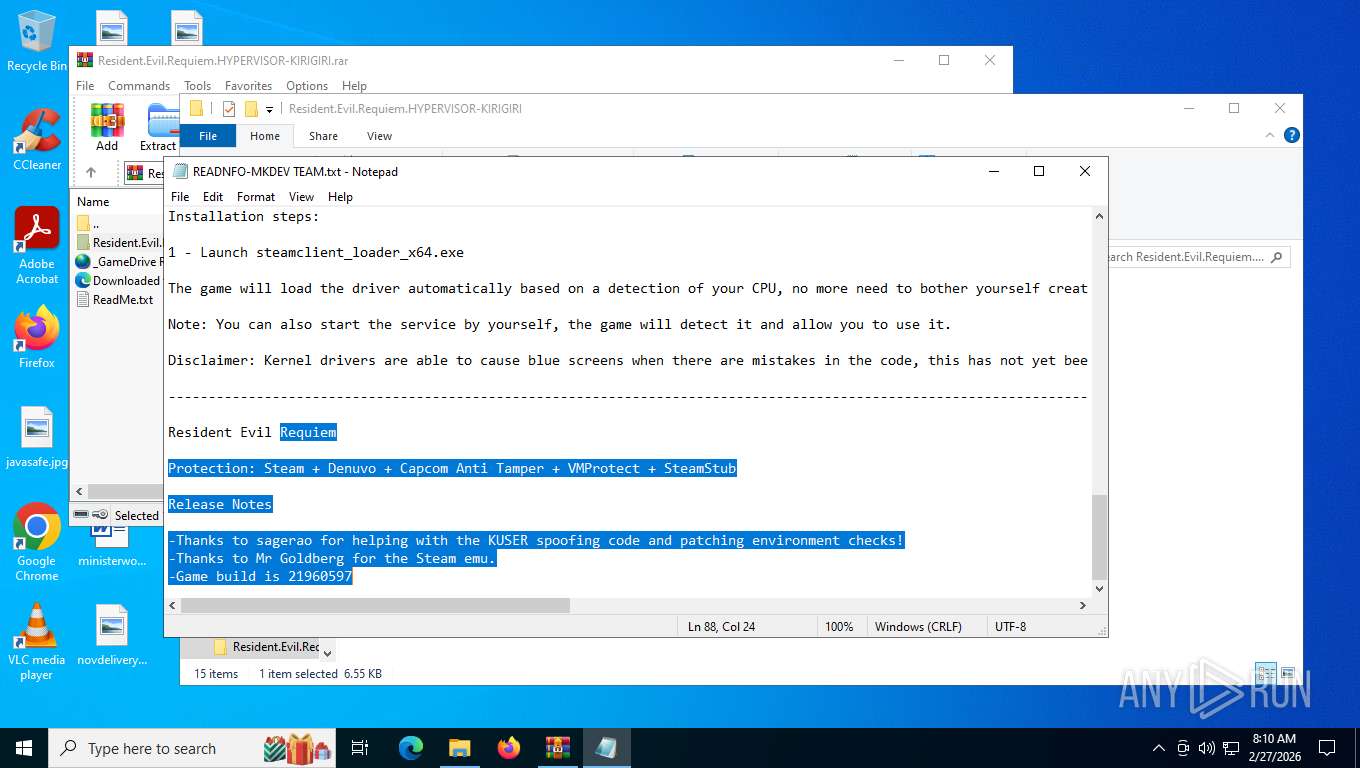Open WinRAR Tools menu
The image size is (1360, 768).
pyautogui.click(x=198, y=86)
